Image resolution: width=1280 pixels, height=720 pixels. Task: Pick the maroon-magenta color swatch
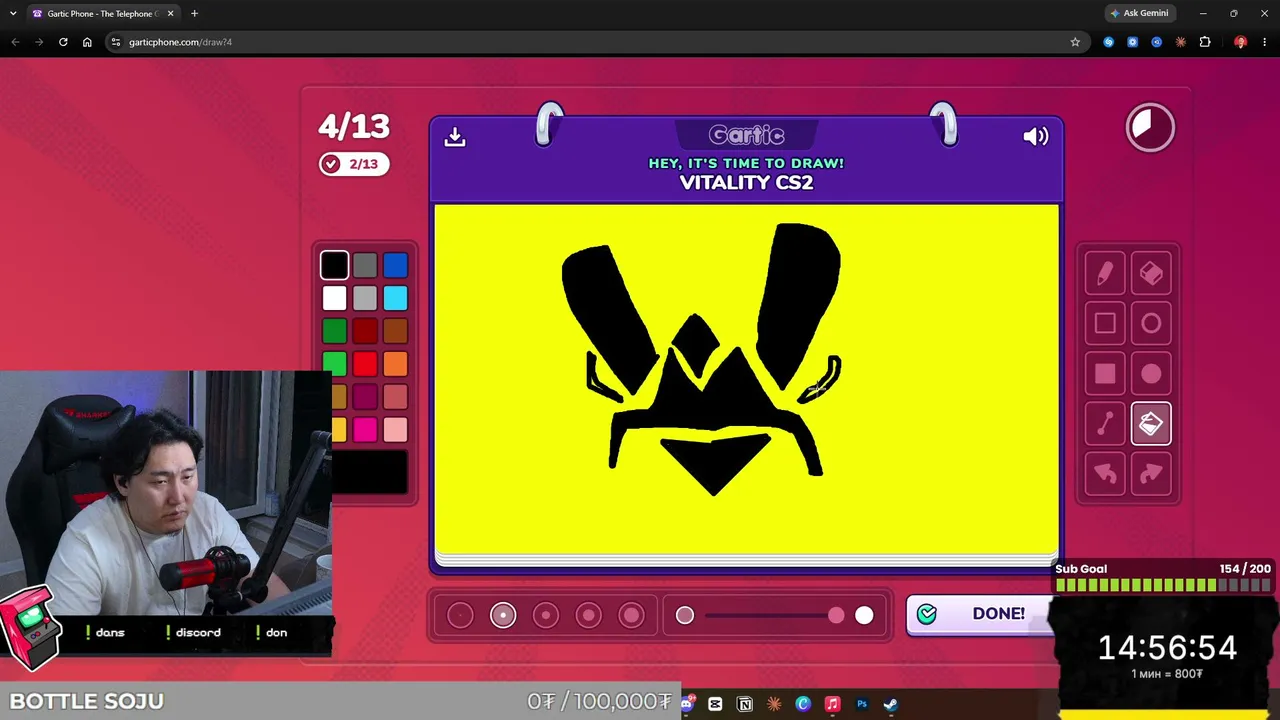click(x=365, y=397)
